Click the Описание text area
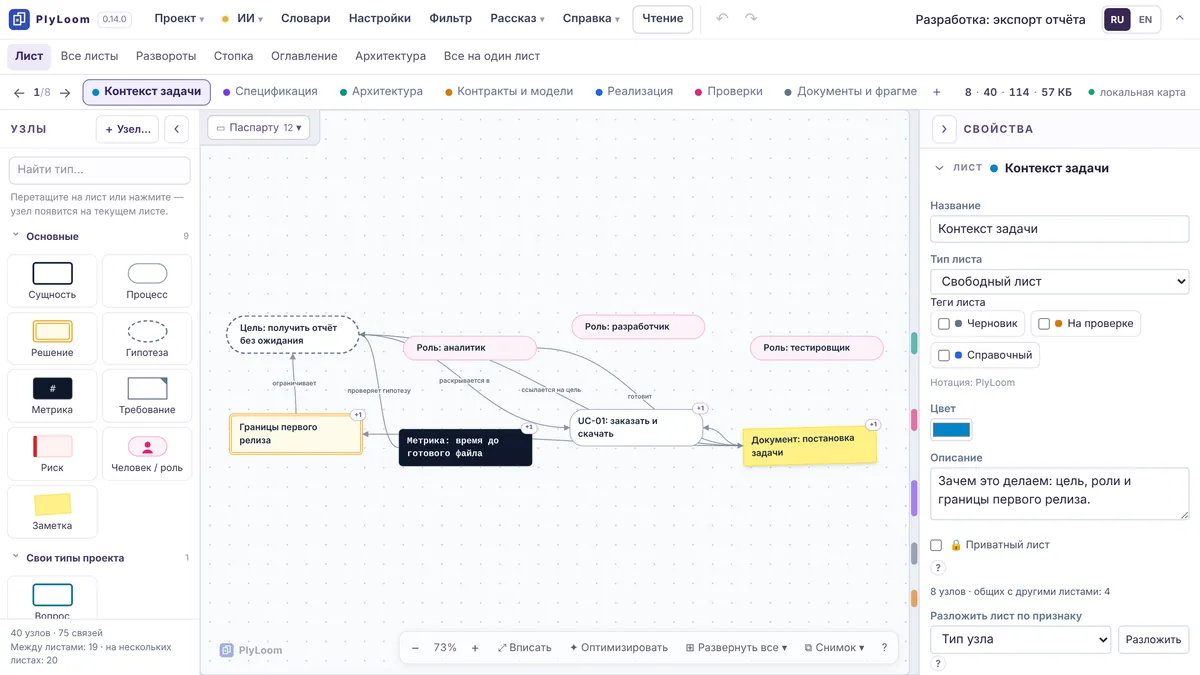1200x675 pixels. tap(1059, 493)
